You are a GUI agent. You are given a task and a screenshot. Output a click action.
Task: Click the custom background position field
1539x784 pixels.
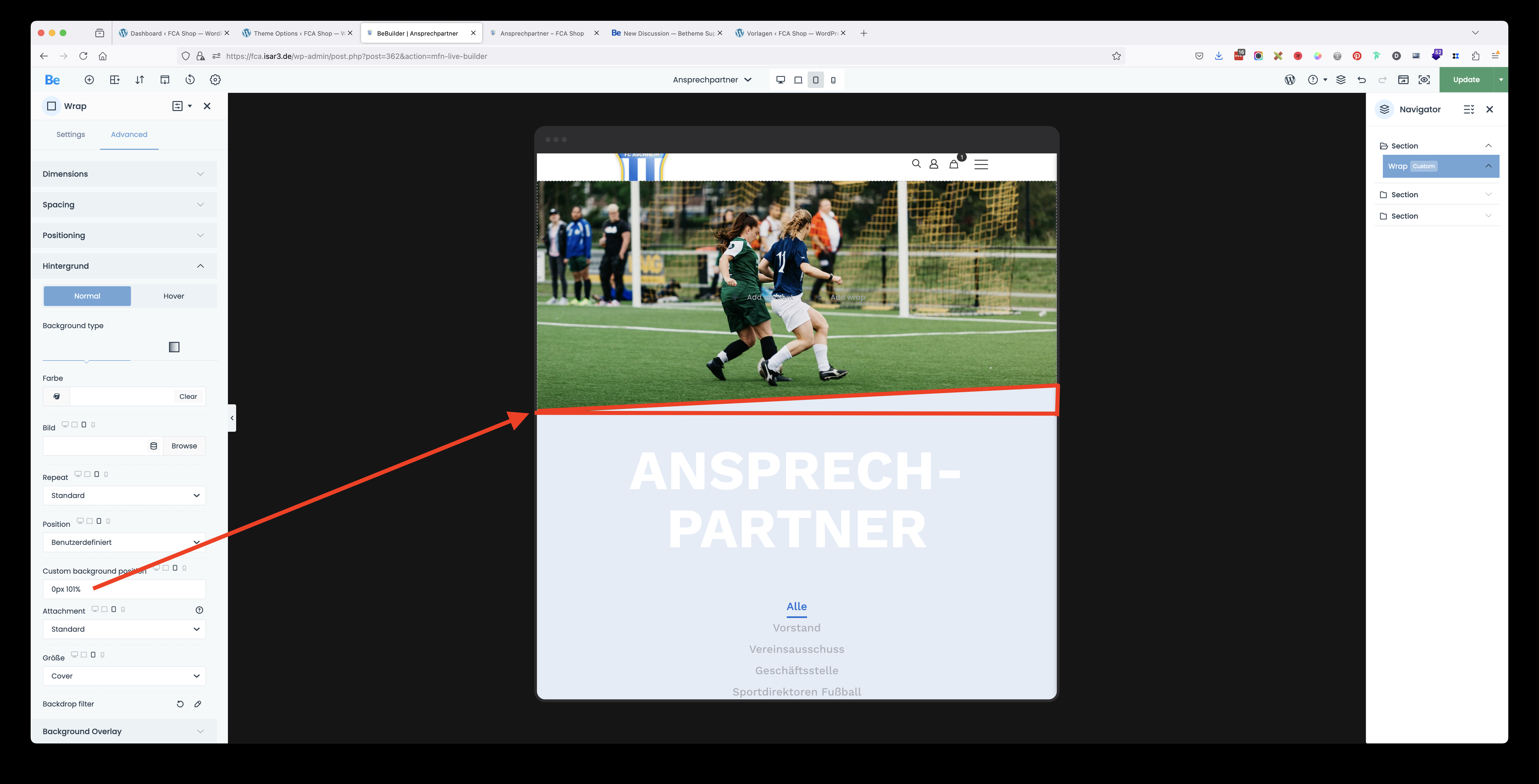point(124,590)
